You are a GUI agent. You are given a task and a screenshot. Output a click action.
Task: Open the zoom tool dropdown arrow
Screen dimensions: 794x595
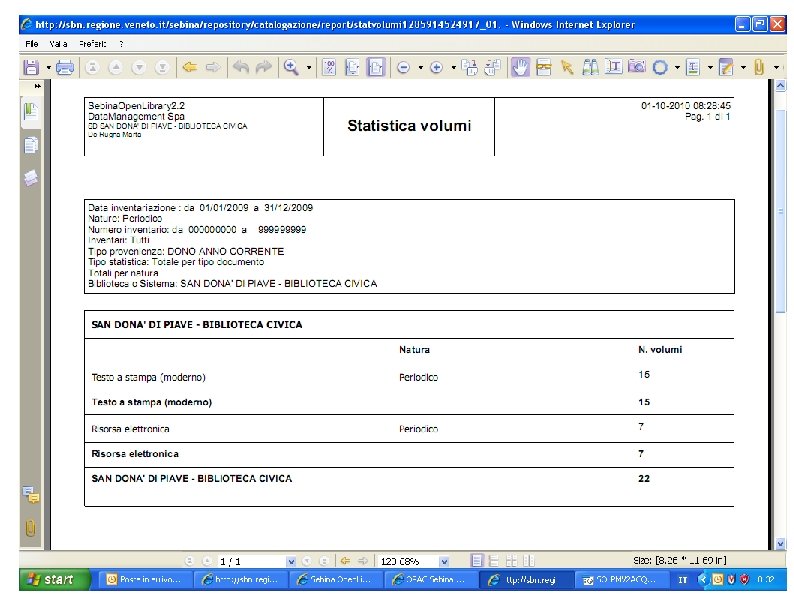click(308, 67)
